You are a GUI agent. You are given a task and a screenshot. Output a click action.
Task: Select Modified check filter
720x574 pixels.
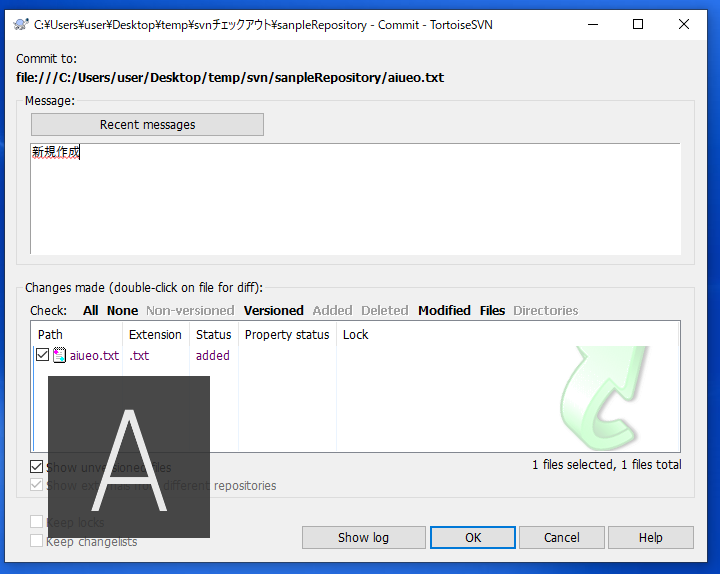[444, 311]
